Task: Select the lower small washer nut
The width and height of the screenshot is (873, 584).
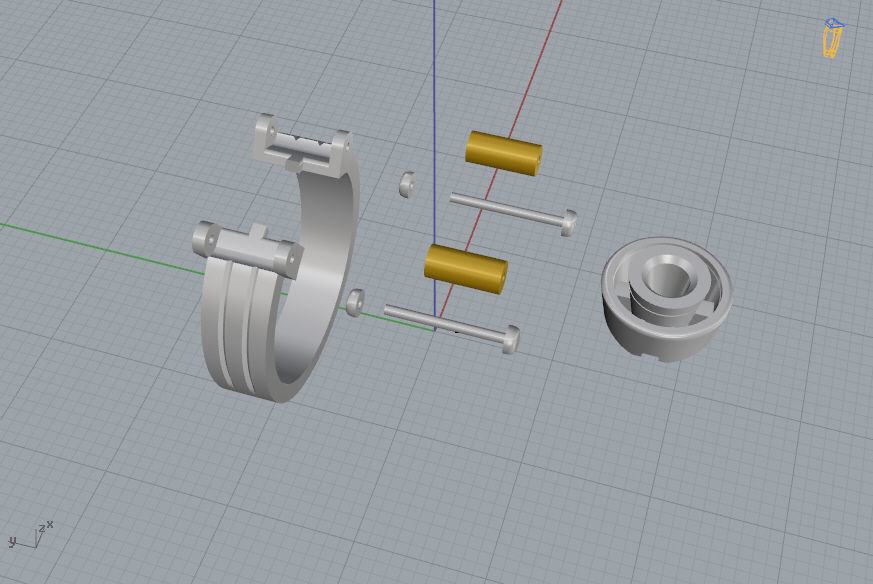Action: [355, 302]
